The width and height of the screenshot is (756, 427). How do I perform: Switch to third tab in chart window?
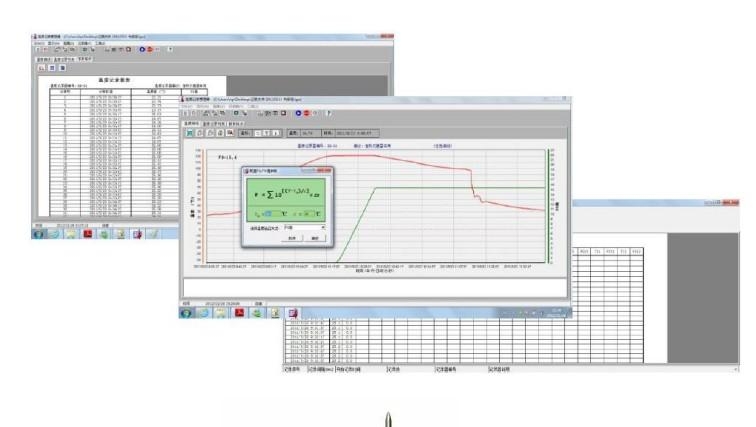click(x=236, y=124)
